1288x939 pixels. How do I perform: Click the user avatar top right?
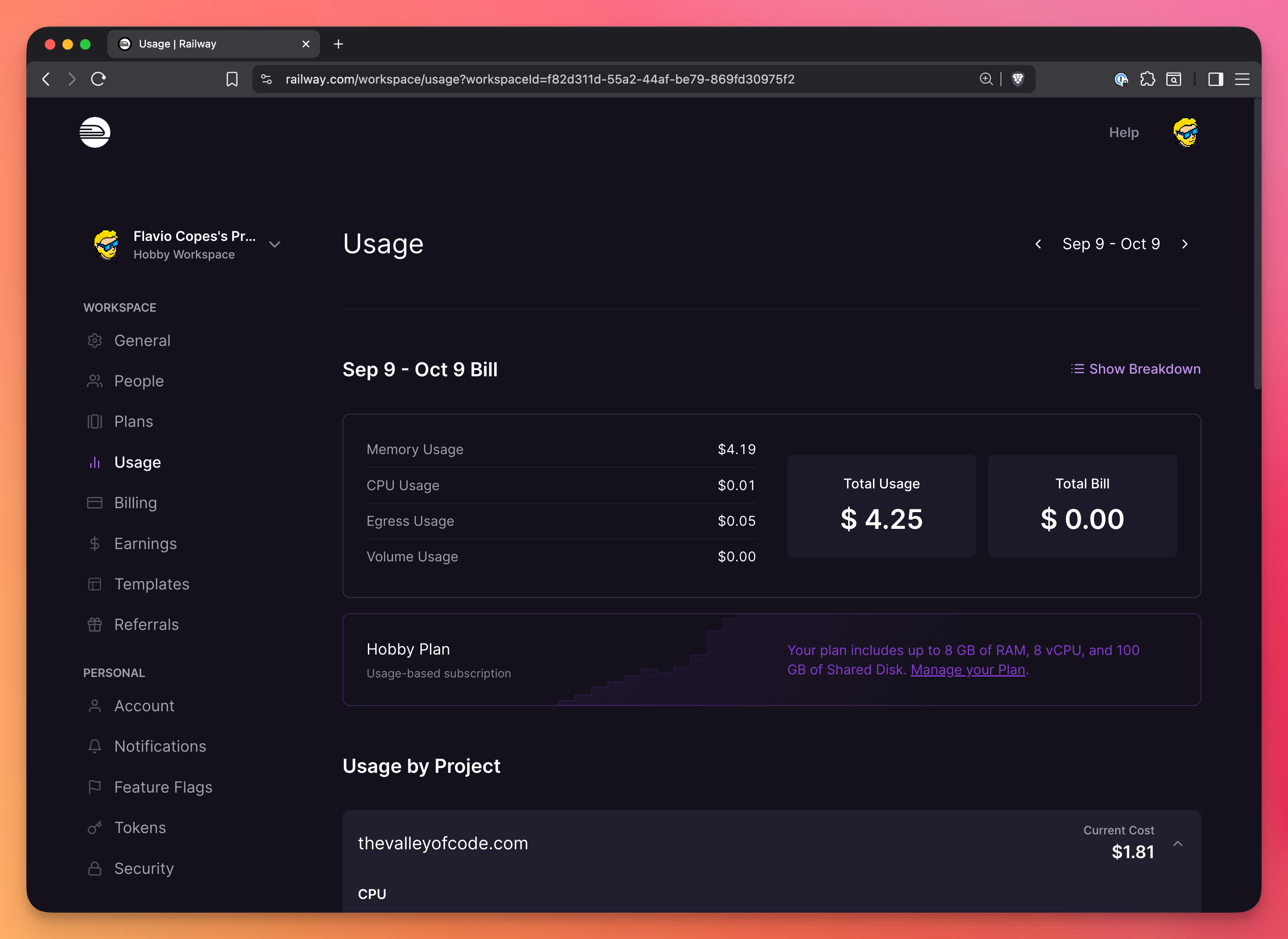[x=1185, y=132]
